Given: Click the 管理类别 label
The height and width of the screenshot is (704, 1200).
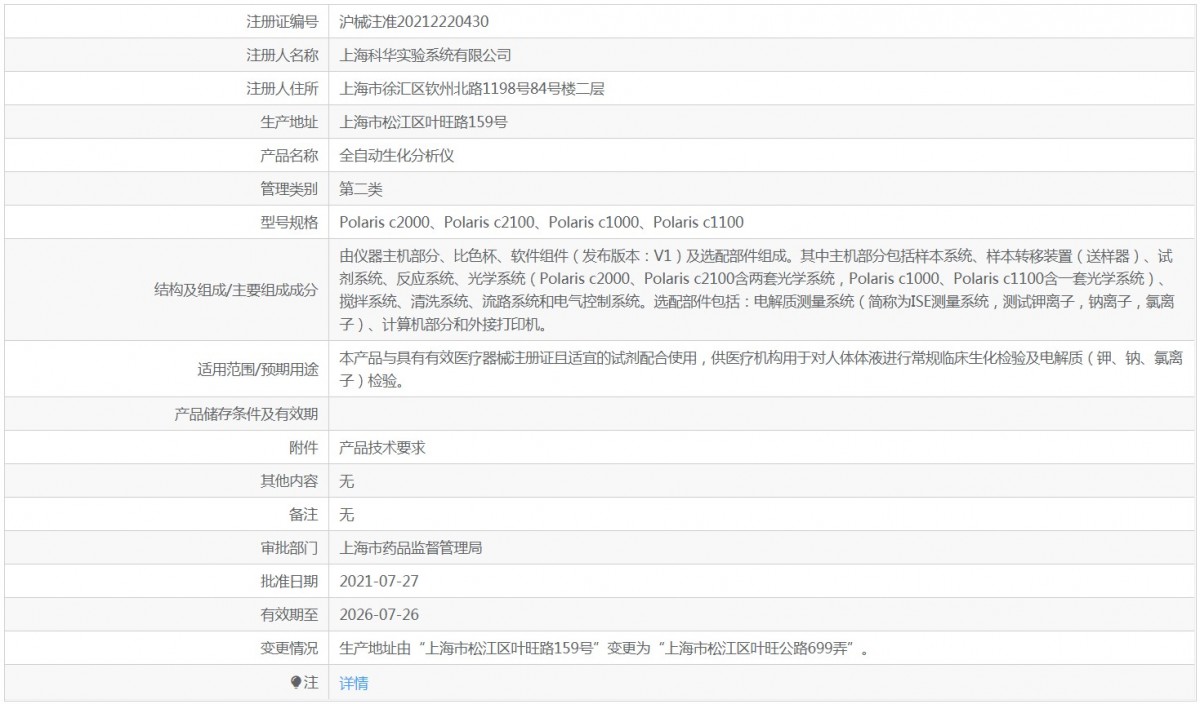Looking at the screenshot, I should (x=289, y=188).
